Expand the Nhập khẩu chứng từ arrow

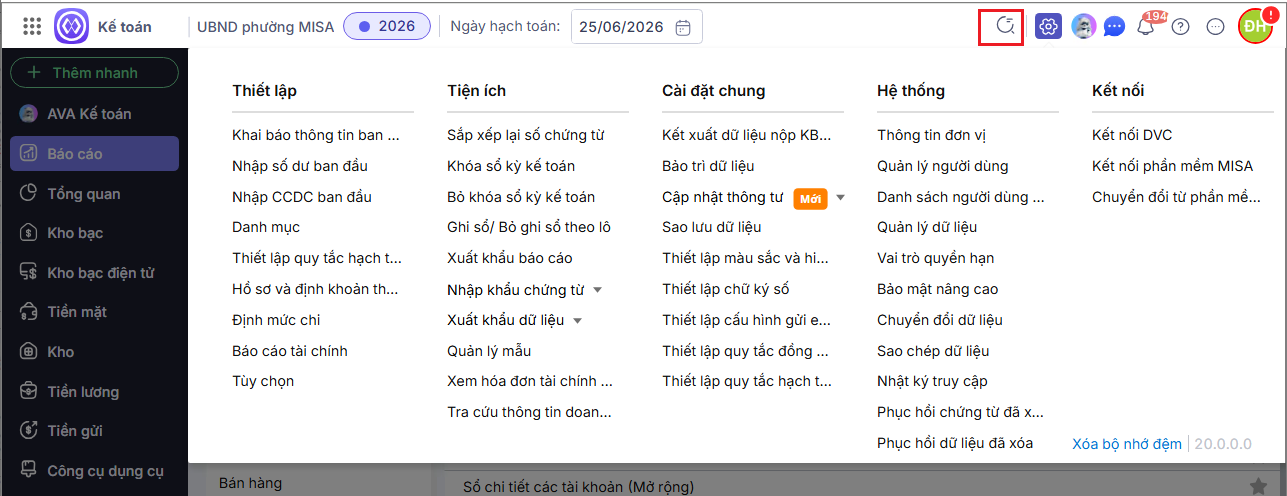pos(598,290)
